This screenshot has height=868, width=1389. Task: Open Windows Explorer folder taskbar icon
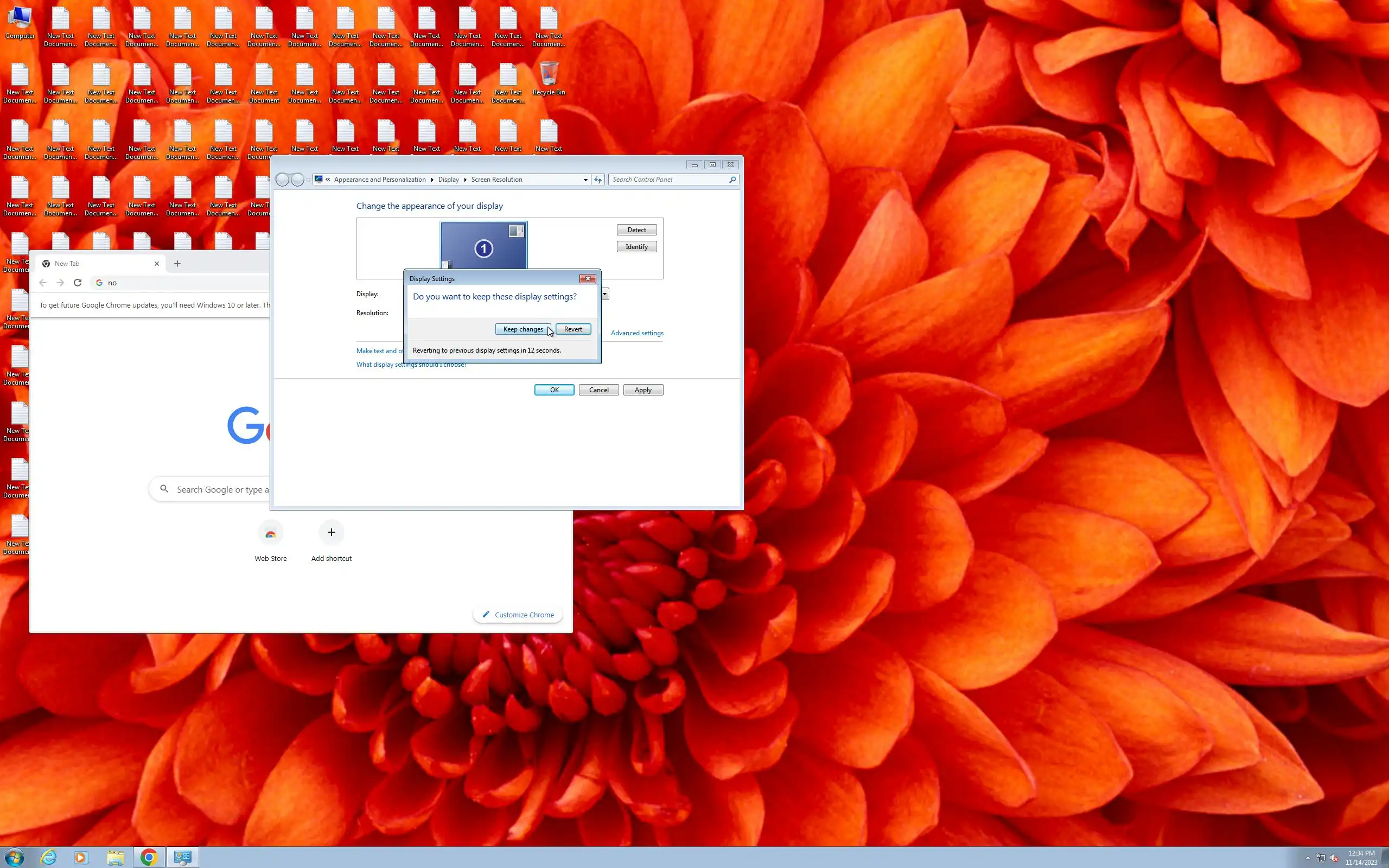coord(116,857)
